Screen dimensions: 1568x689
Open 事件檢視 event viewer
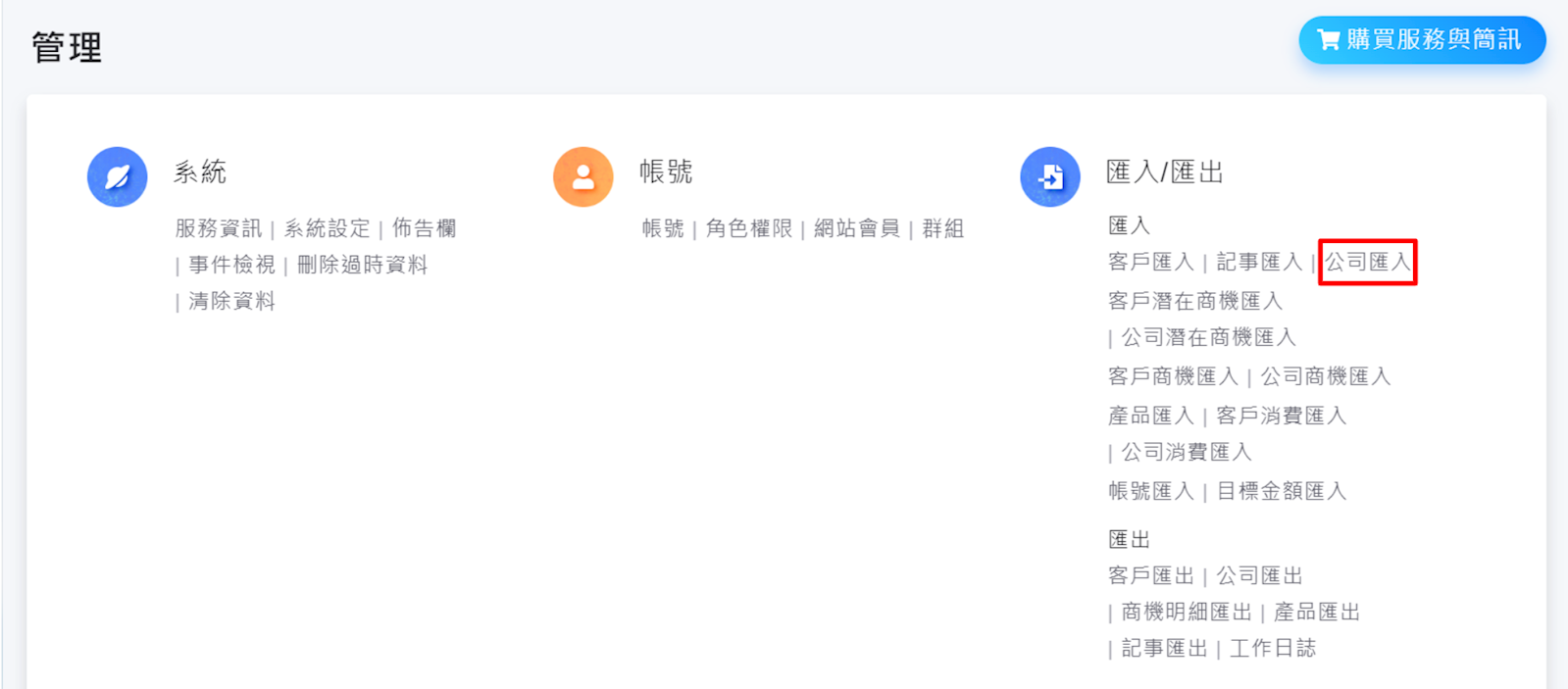coord(231,265)
